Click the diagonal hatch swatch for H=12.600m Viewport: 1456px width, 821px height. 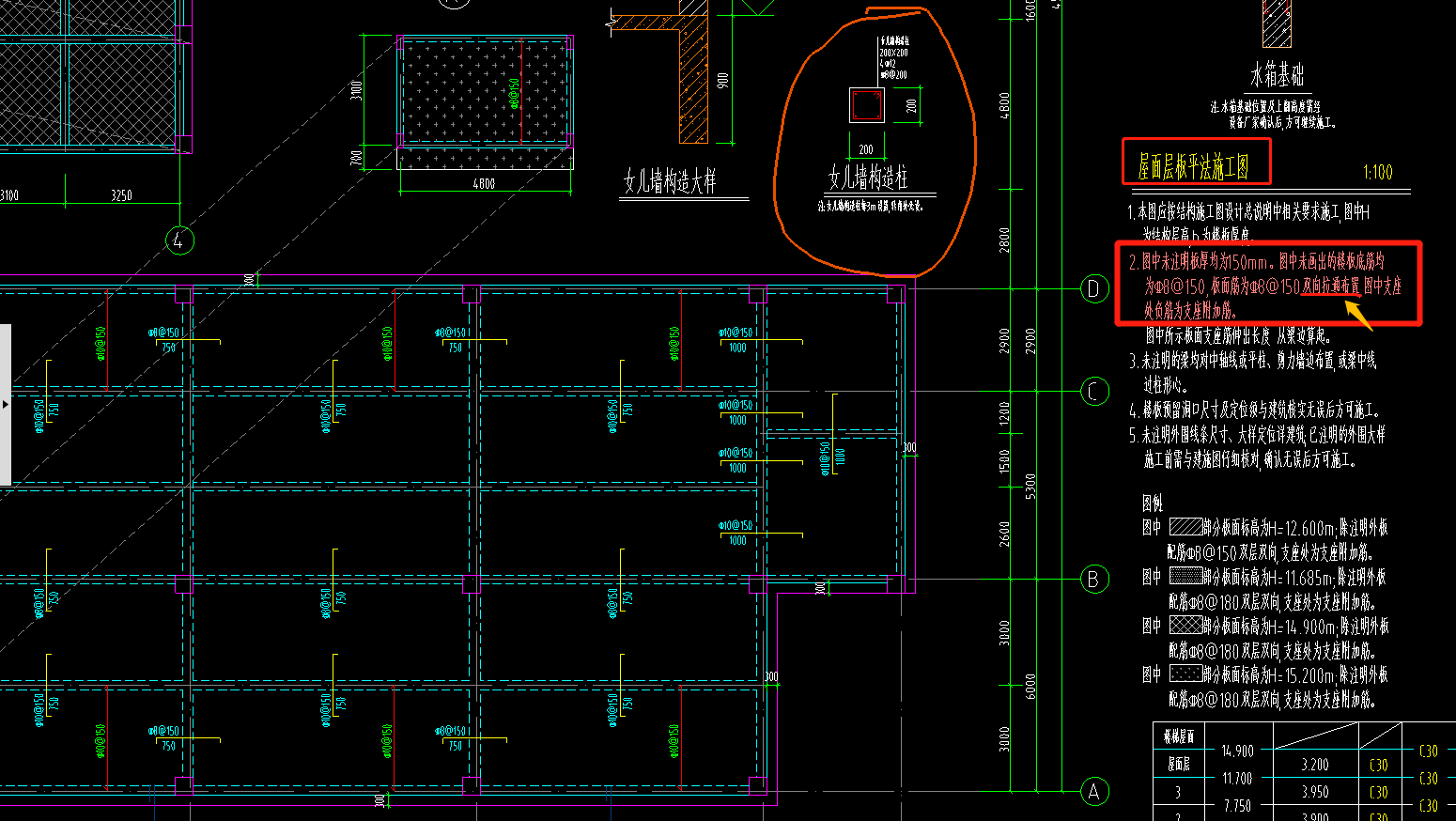[1185, 526]
